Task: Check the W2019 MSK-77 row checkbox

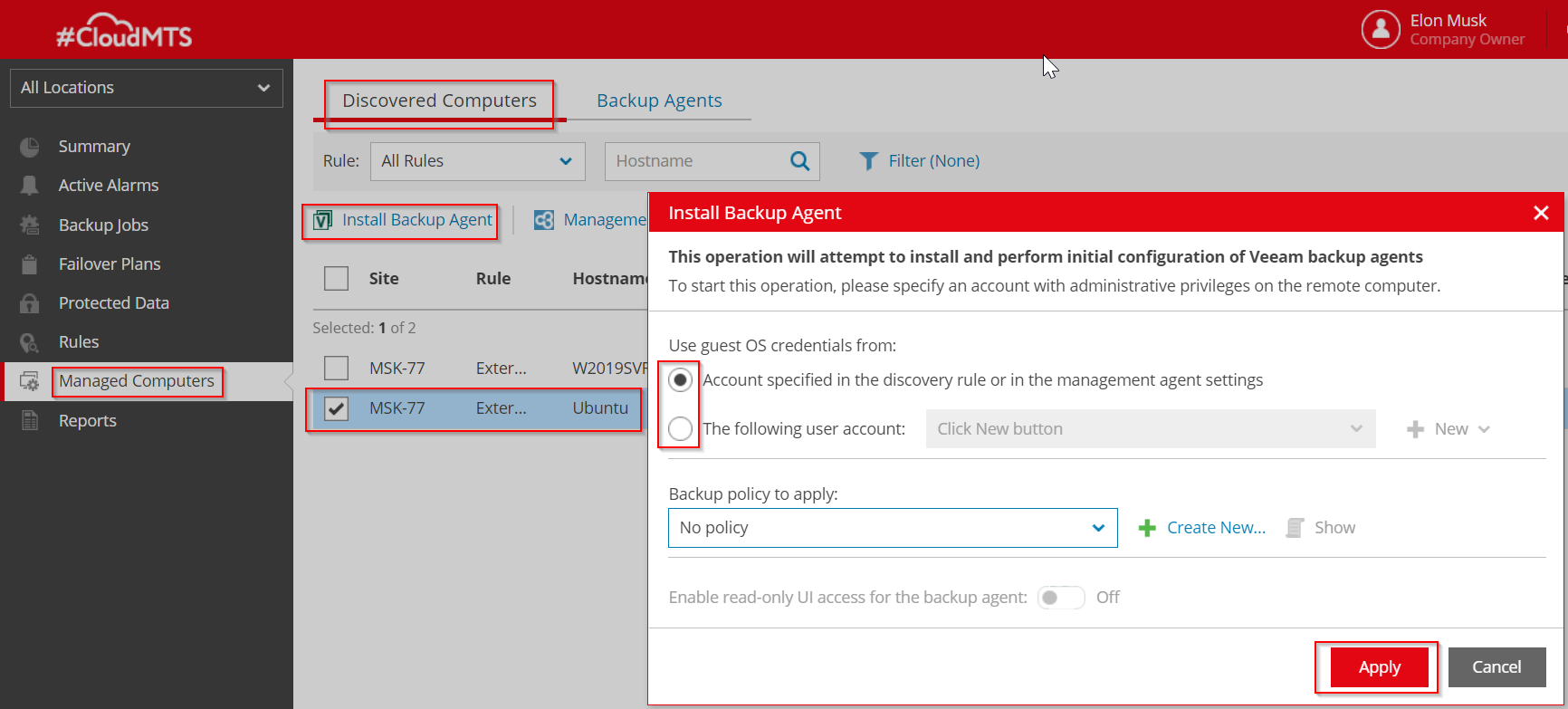Action: 337,369
